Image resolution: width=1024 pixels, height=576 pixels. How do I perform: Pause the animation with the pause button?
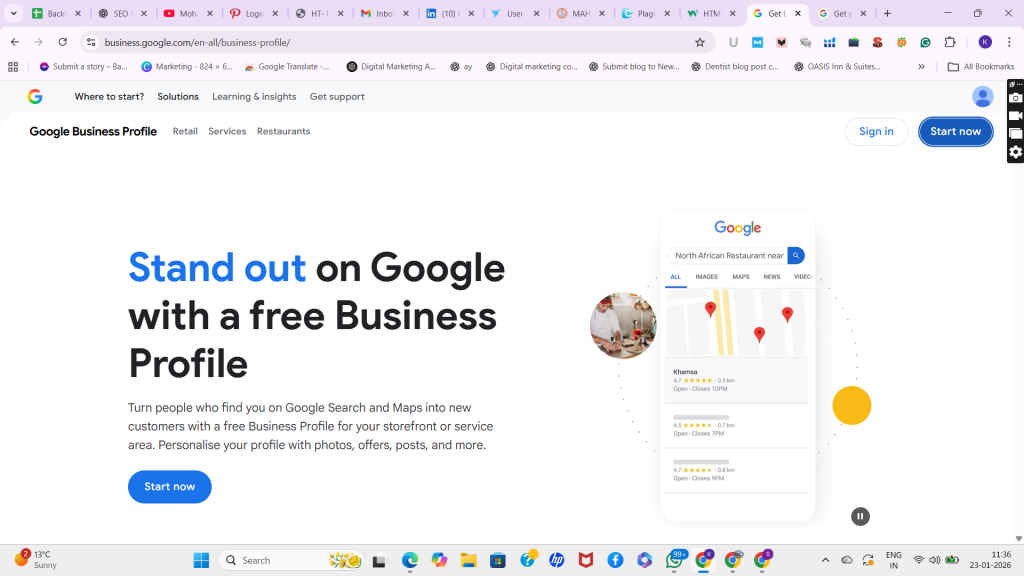tap(860, 516)
